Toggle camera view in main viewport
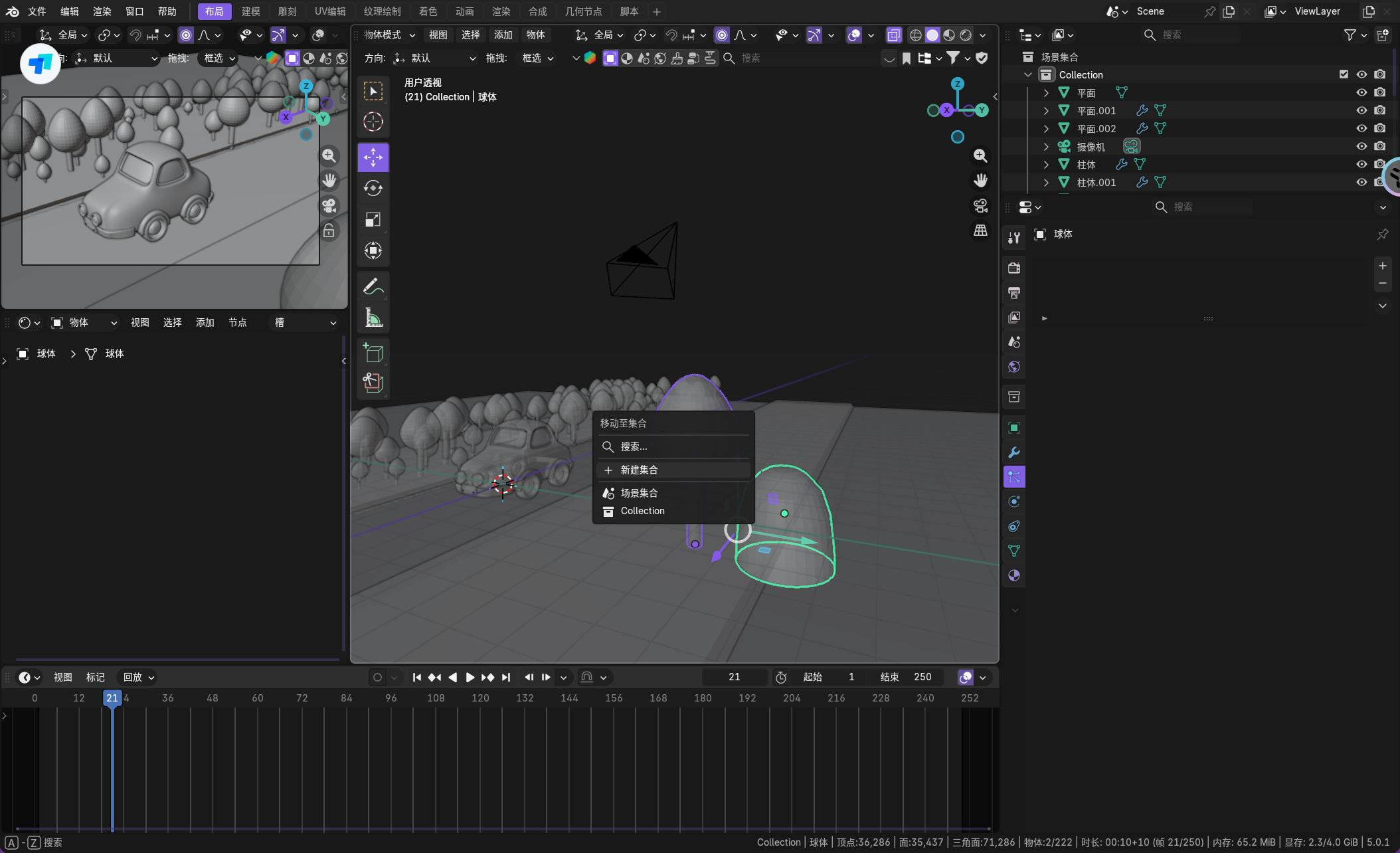1400x853 pixels. (x=980, y=206)
